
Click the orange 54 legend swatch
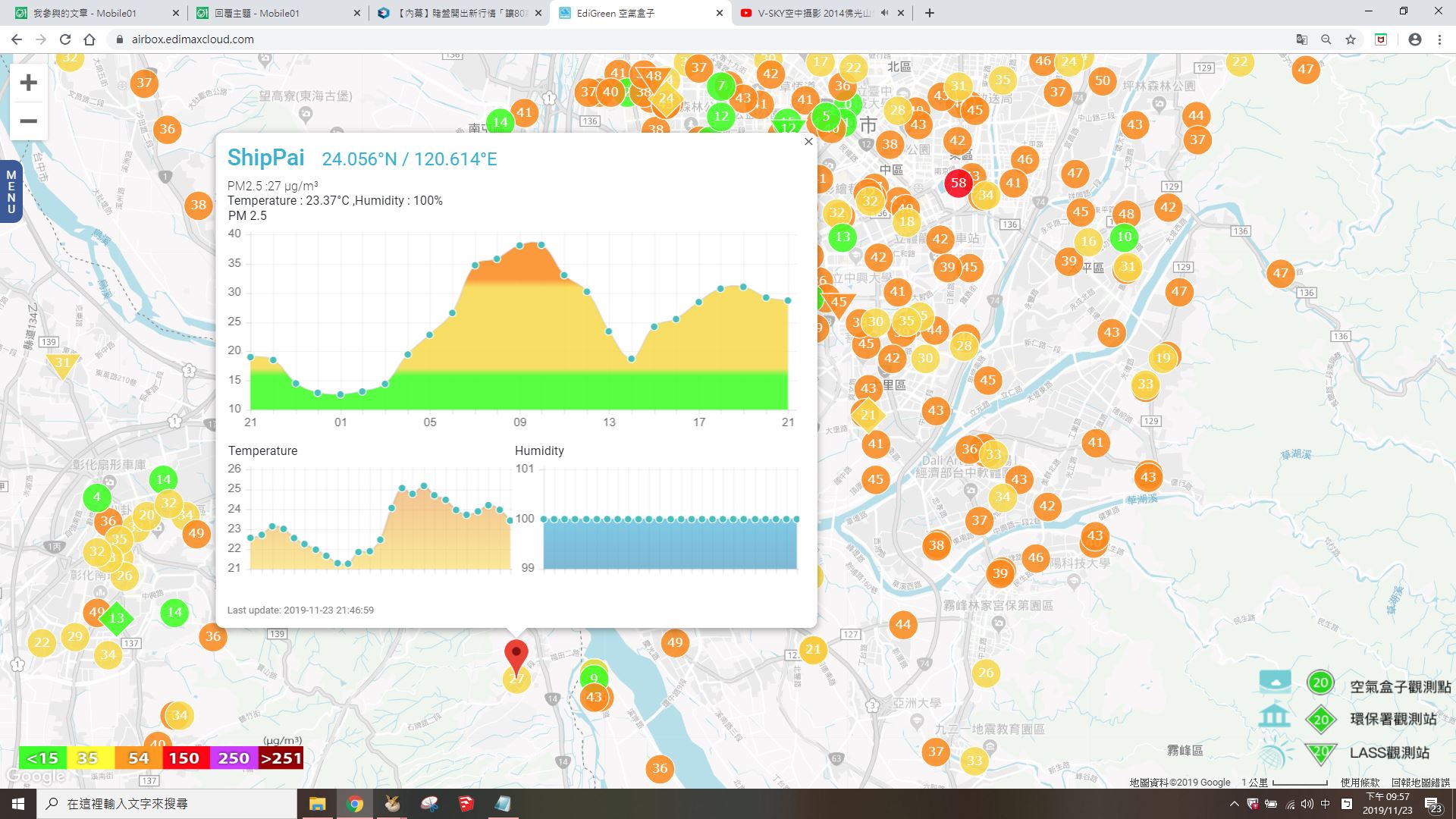(138, 758)
